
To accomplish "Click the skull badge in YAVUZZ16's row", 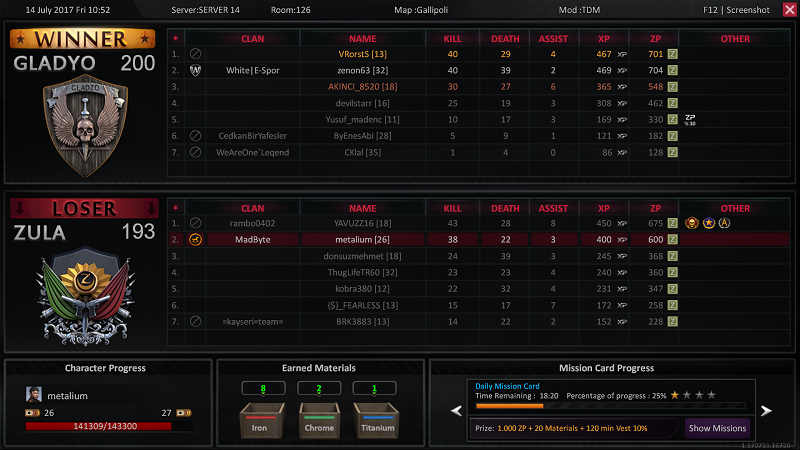I will pyautogui.click(x=691, y=223).
